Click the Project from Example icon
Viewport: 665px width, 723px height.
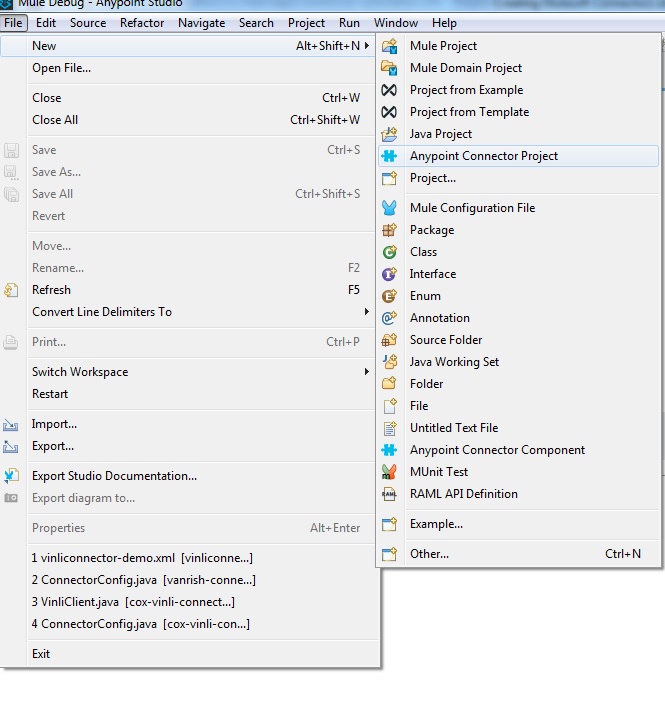tap(389, 90)
